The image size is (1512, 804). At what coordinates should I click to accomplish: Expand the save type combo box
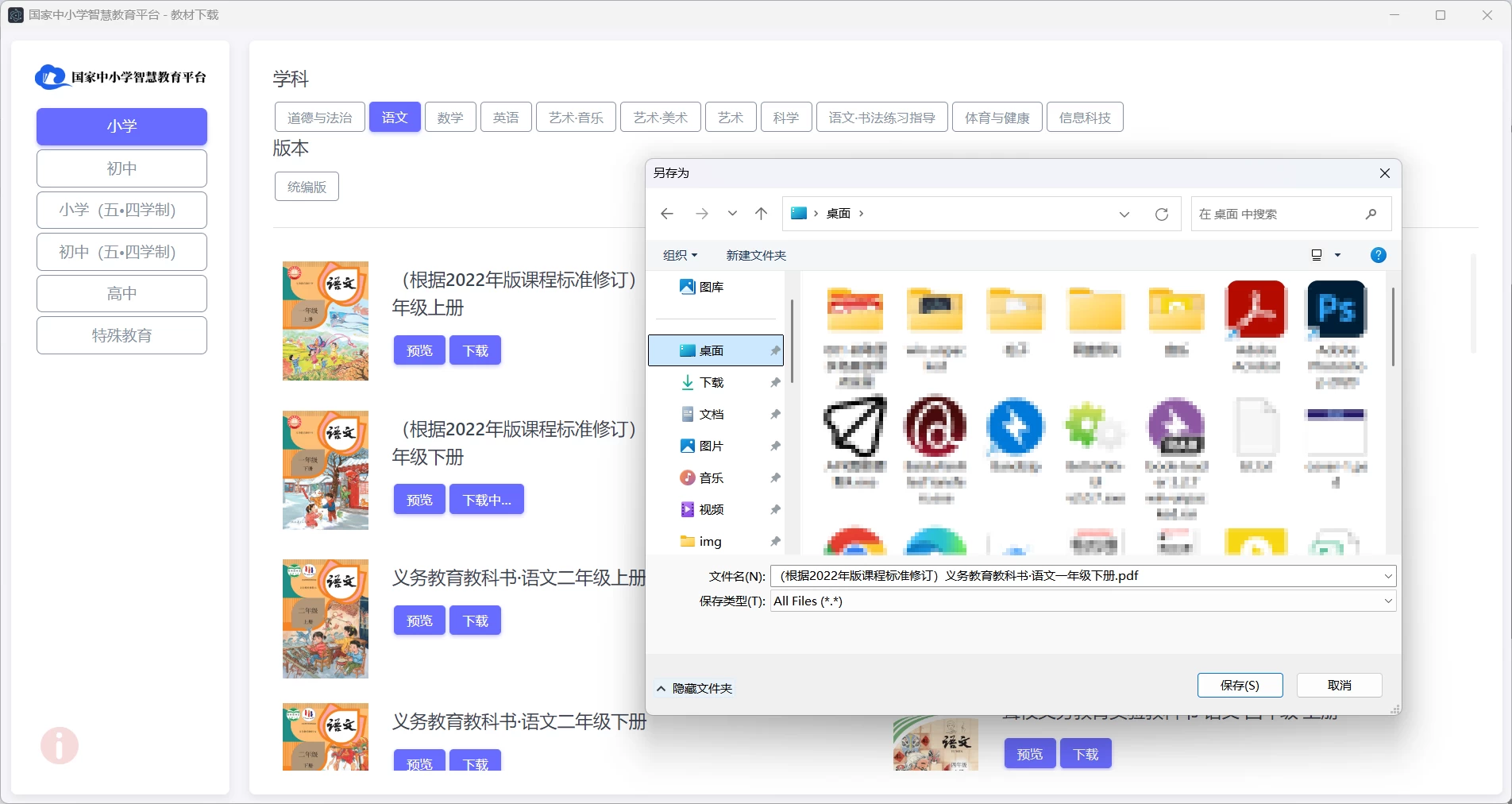tap(1388, 601)
